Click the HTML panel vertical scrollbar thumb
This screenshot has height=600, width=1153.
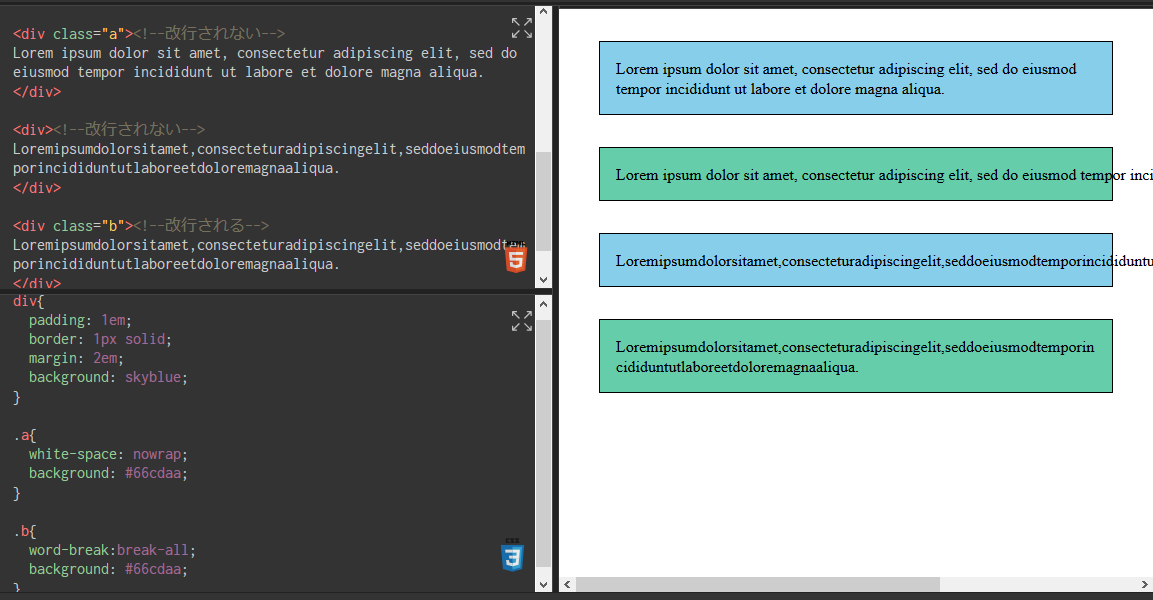click(543, 200)
